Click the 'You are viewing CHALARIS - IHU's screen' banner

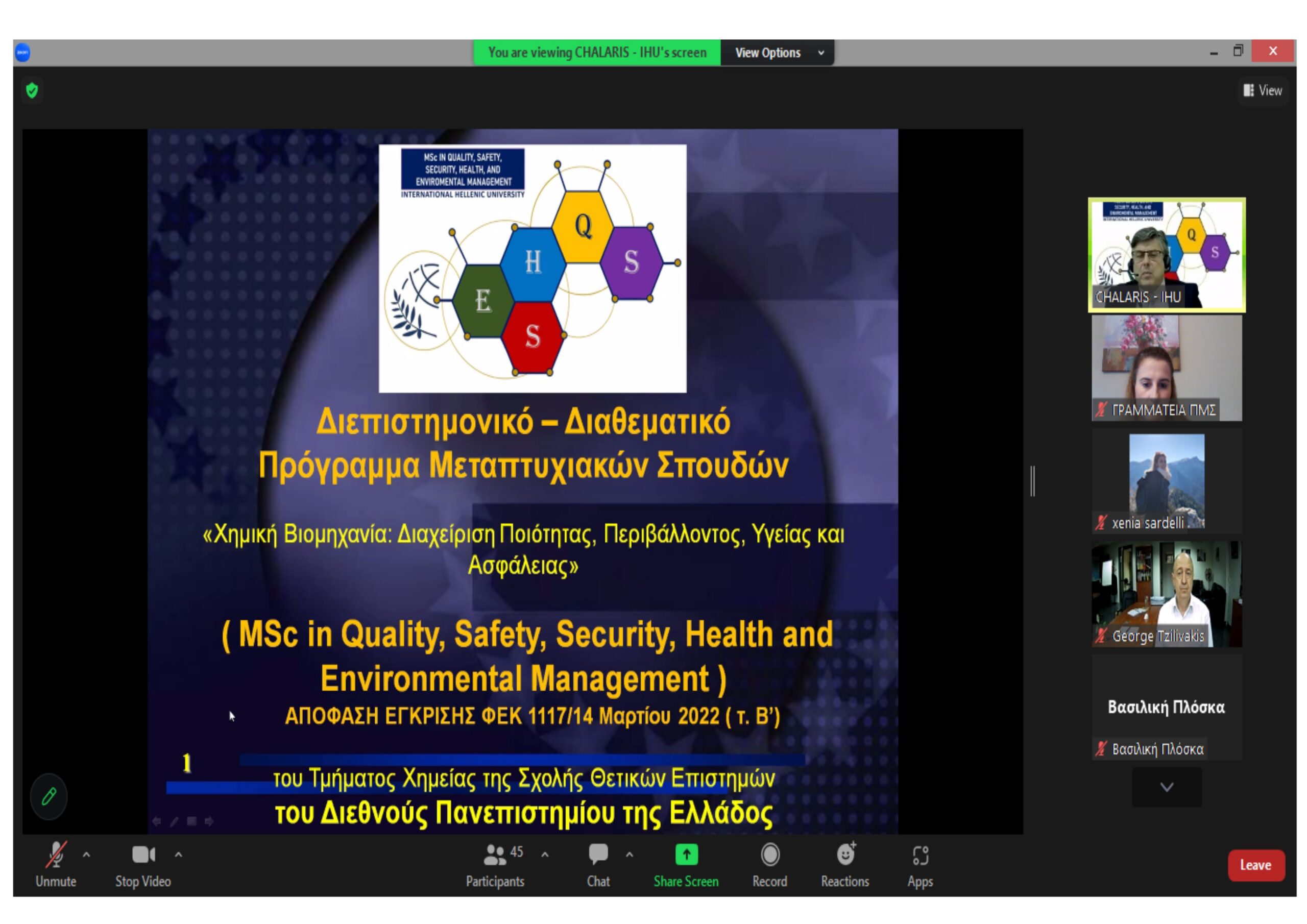pos(597,53)
